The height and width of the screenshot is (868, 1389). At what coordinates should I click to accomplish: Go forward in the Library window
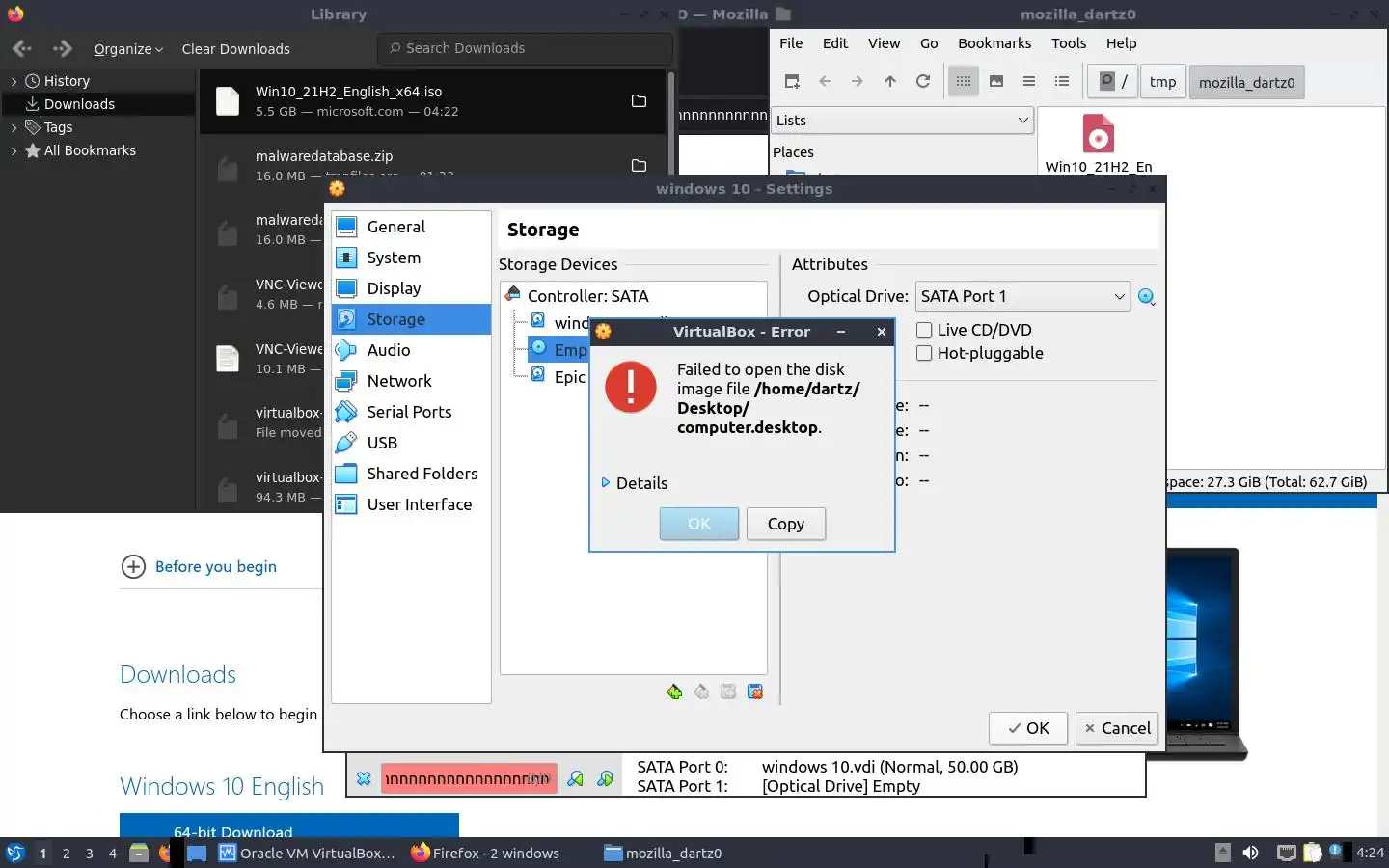(x=63, y=48)
